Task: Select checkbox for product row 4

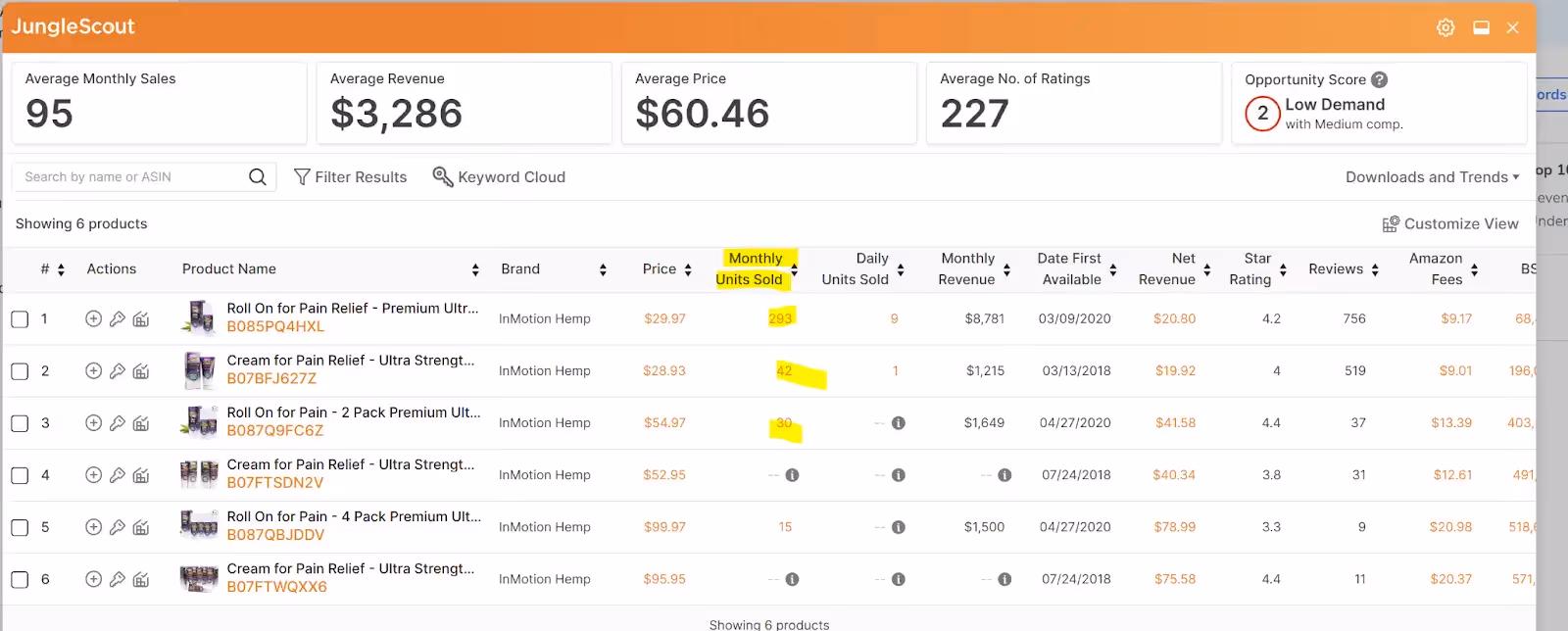Action: tap(20, 475)
